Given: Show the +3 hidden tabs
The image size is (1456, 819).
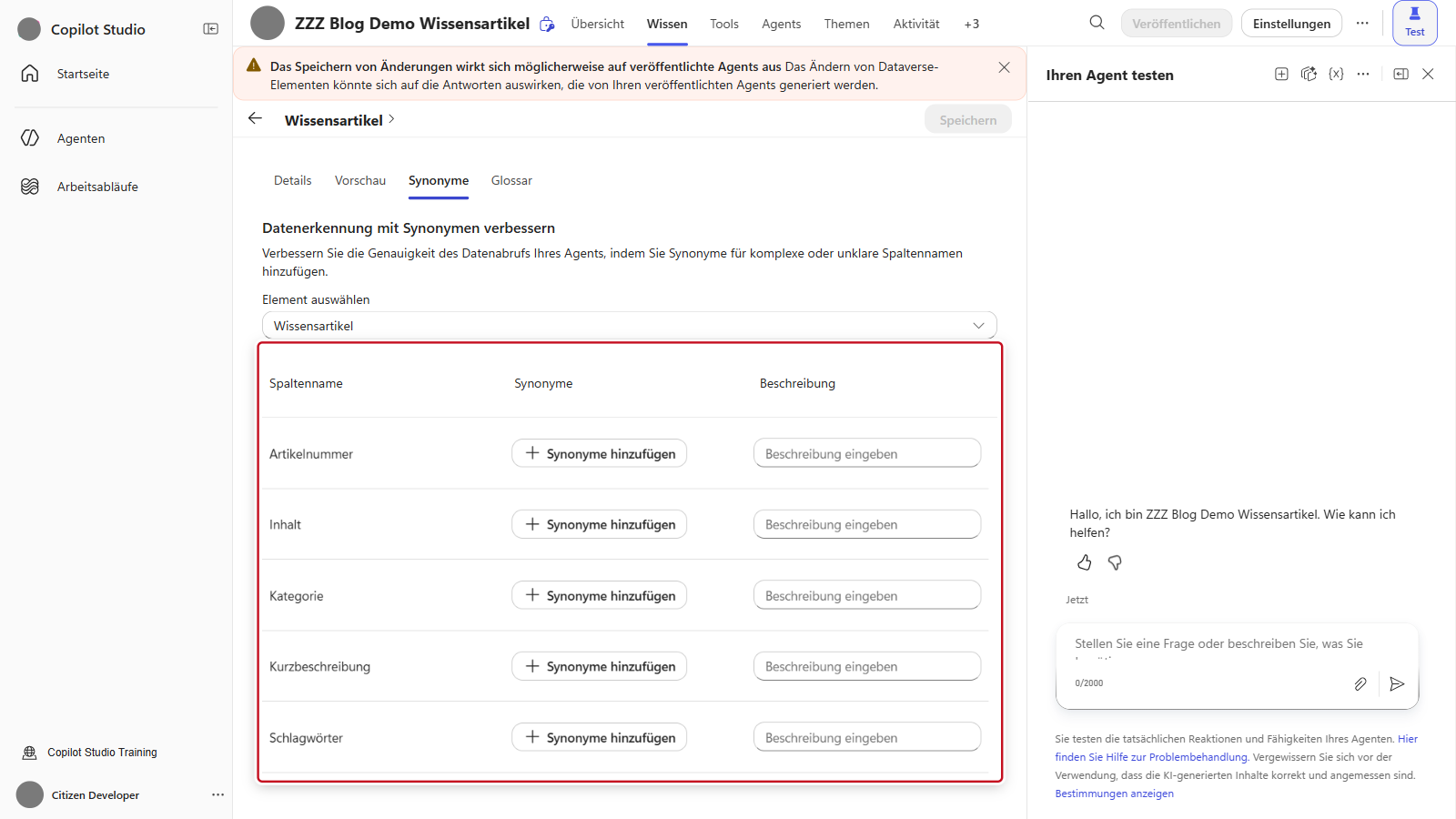Looking at the screenshot, I should (x=972, y=24).
